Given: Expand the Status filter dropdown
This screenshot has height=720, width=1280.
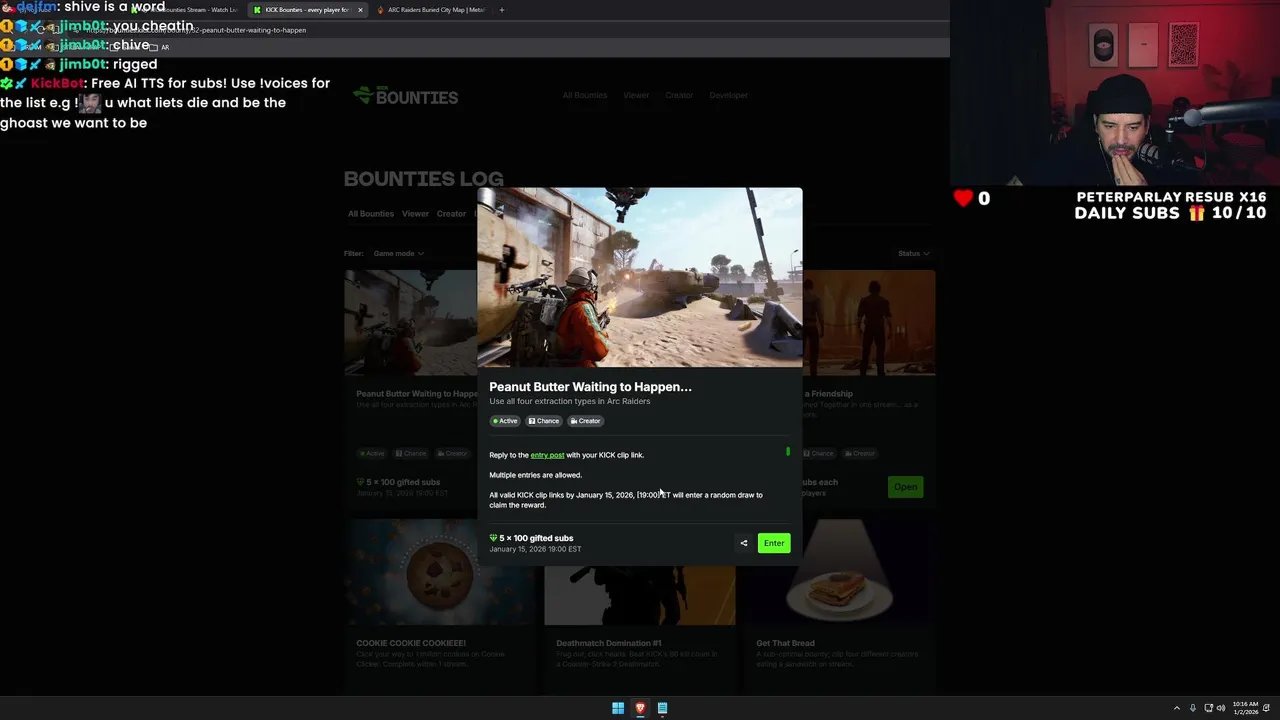Looking at the screenshot, I should [x=913, y=253].
